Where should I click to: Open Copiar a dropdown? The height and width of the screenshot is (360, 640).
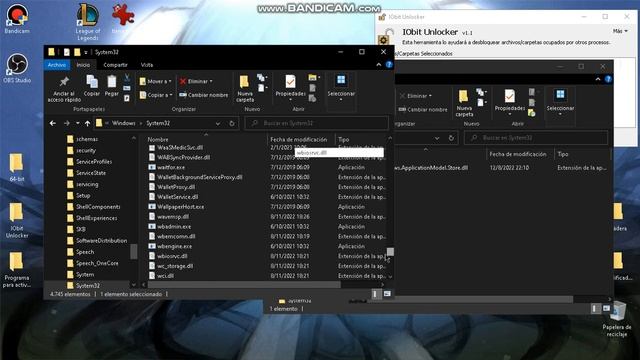tap(156, 95)
